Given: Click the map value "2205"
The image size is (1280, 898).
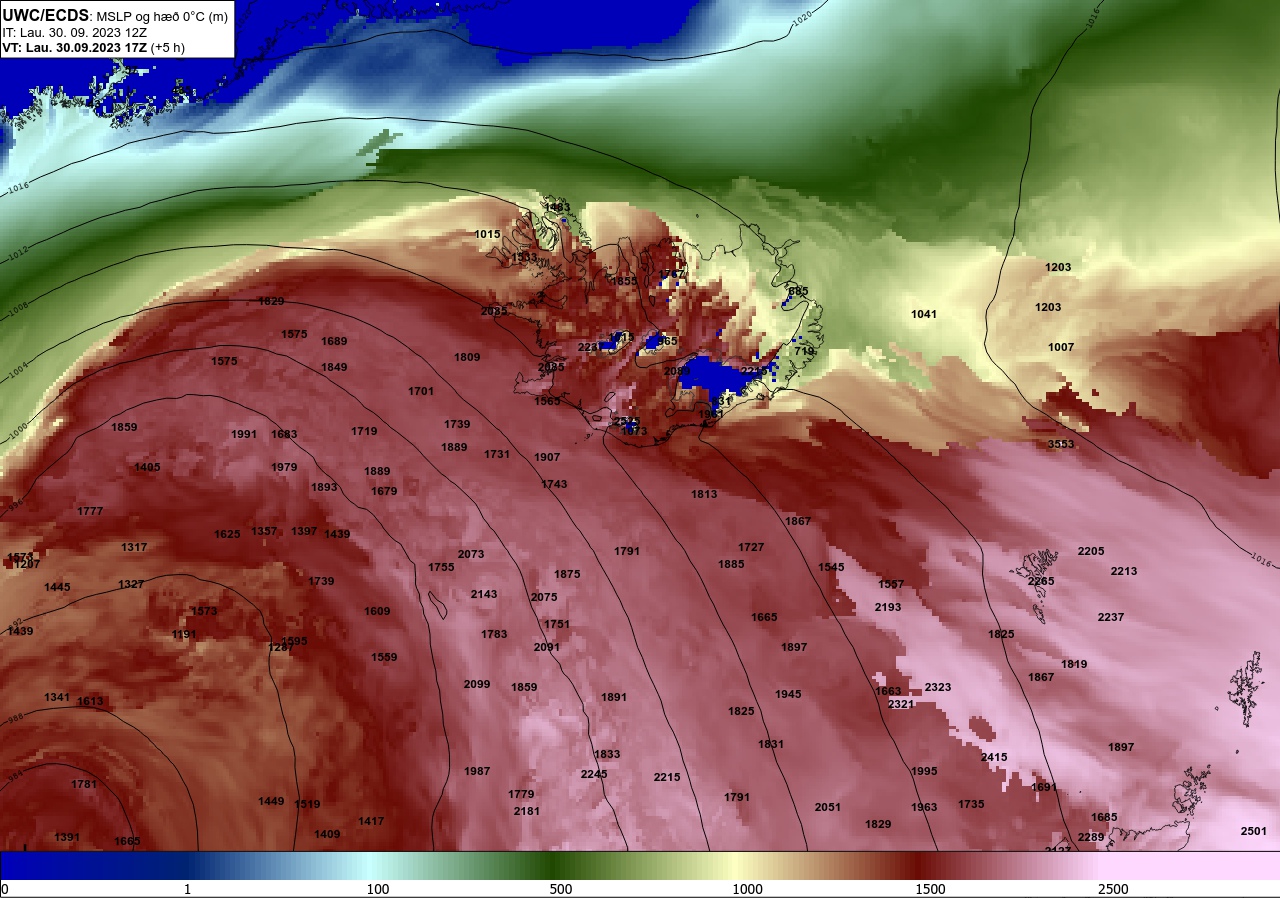Looking at the screenshot, I should click(1091, 551).
